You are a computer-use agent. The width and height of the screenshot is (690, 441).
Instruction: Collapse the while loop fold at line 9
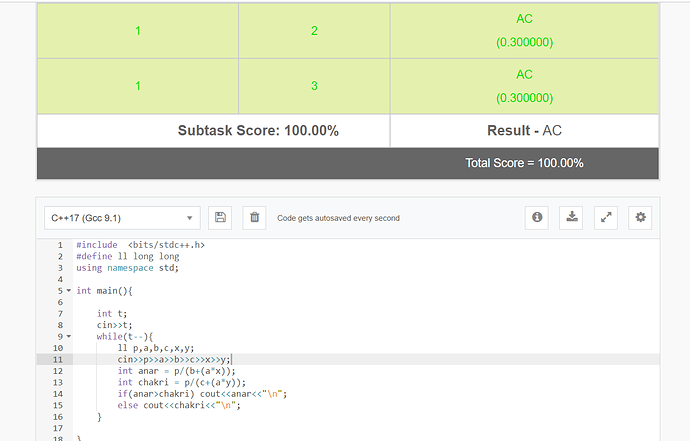69,336
